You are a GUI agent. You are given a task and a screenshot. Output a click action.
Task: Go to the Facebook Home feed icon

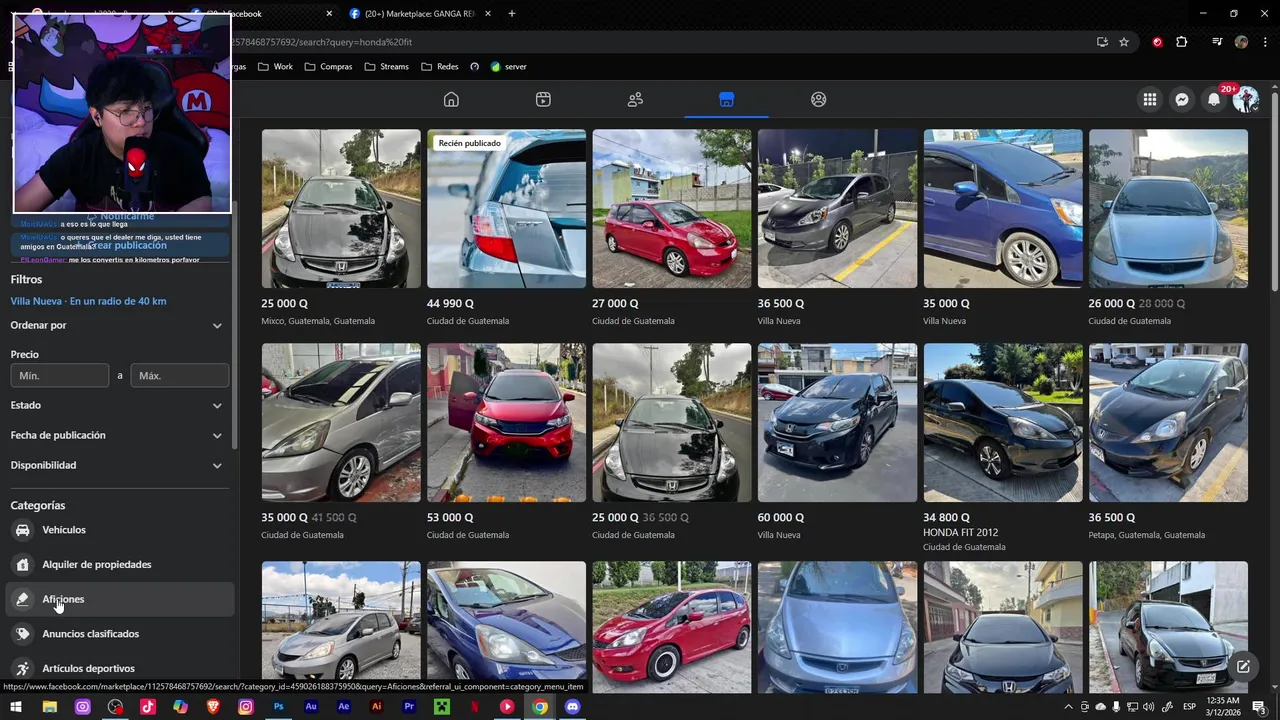click(x=451, y=99)
